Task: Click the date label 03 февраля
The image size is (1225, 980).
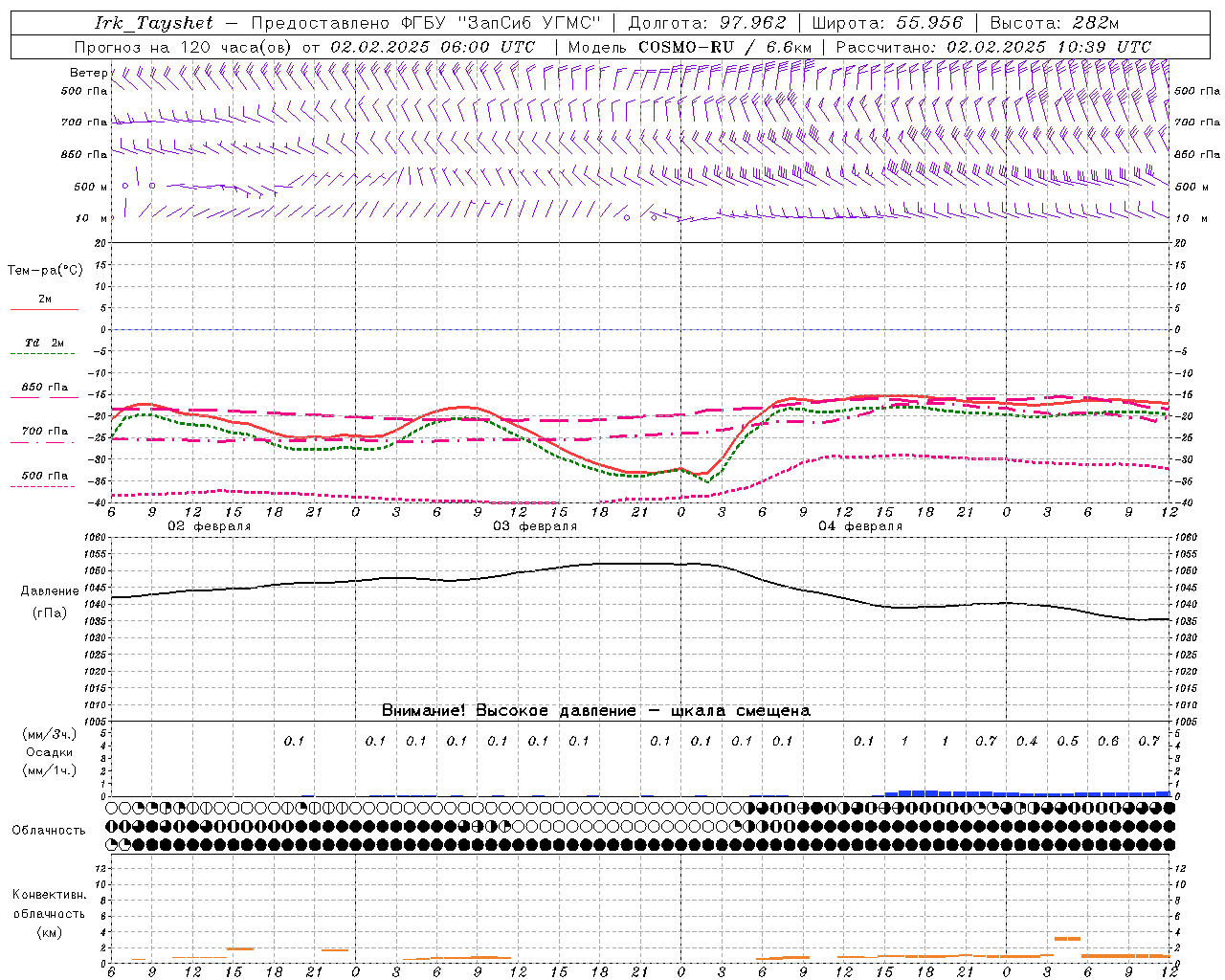Action: (535, 526)
